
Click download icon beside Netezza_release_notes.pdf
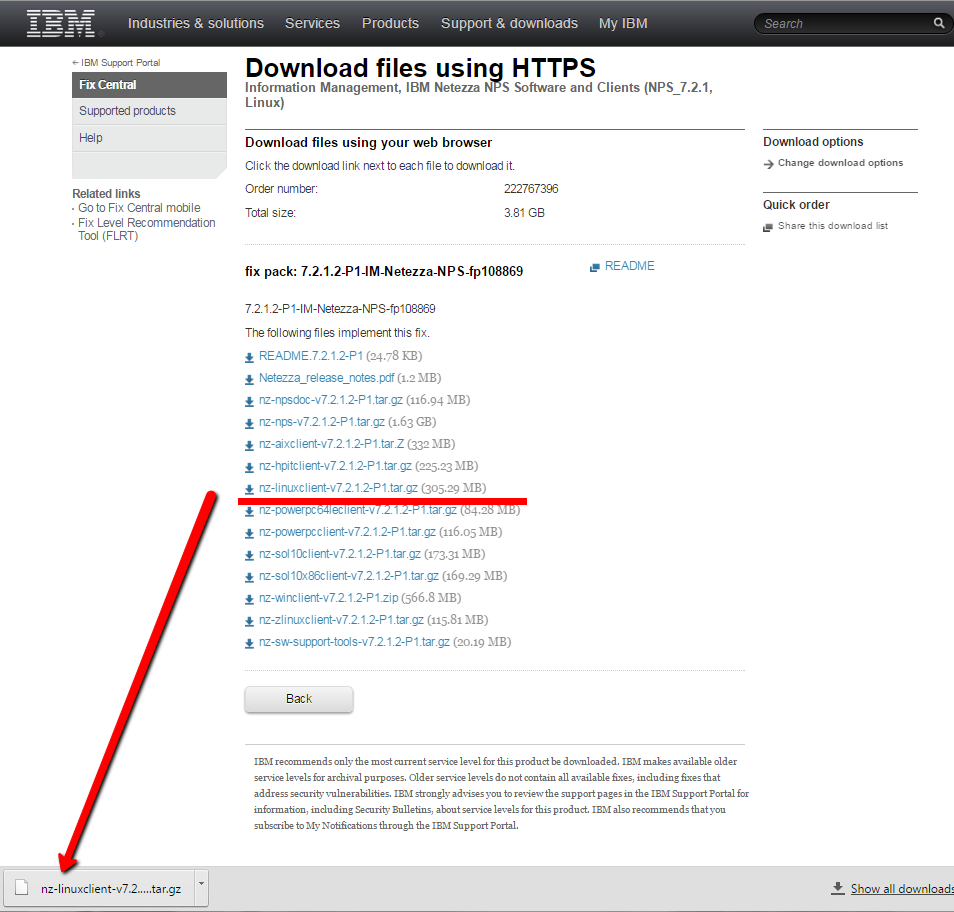[x=249, y=379]
